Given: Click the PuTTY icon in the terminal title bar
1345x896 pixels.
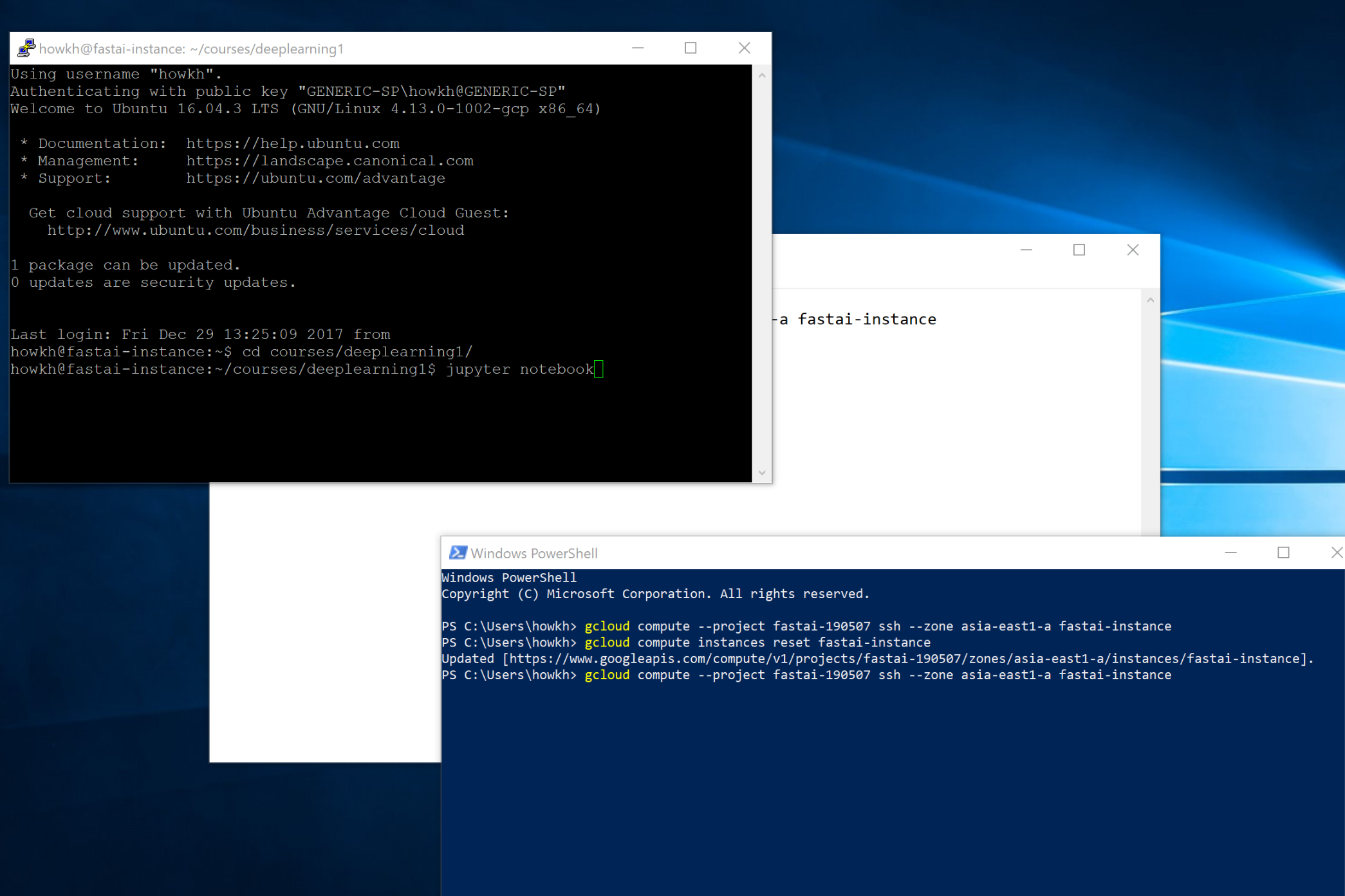Looking at the screenshot, I should (26, 48).
